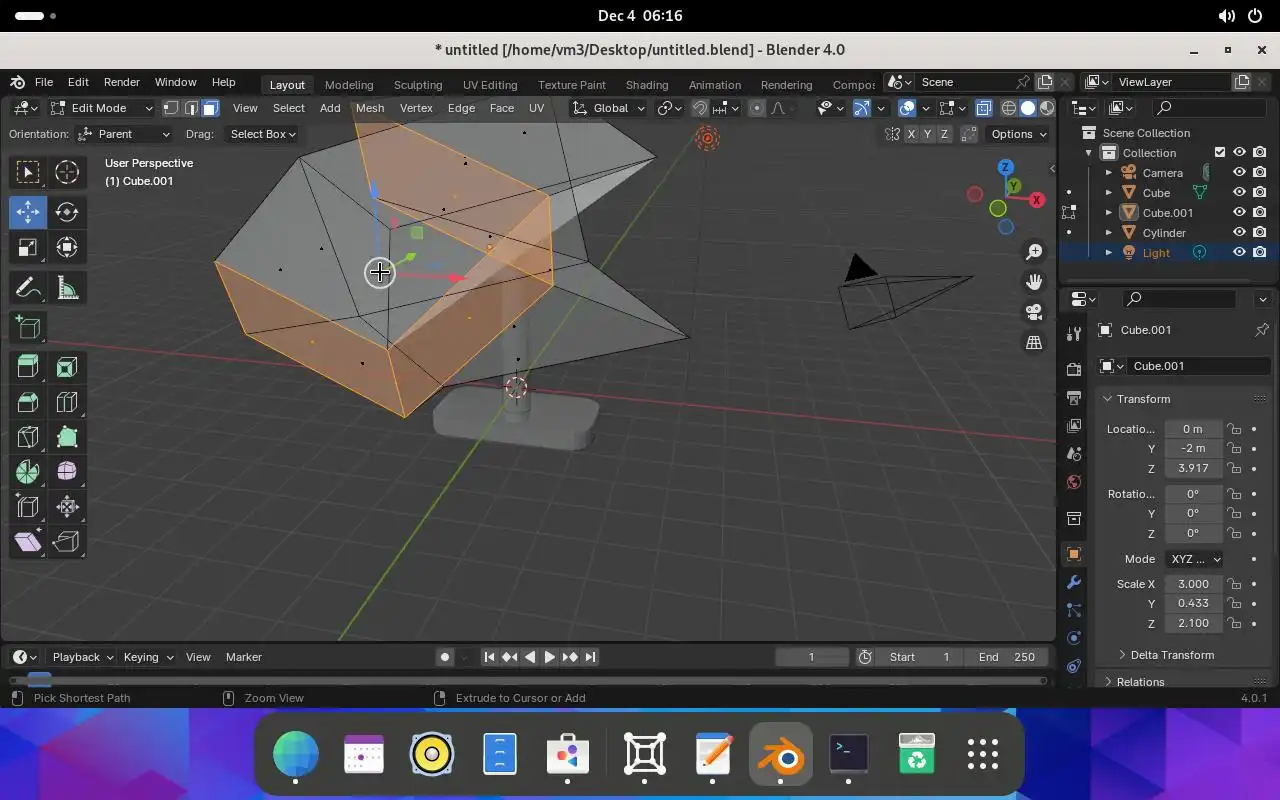Open the dock show-applications grid
1280x800 pixels.
983,754
